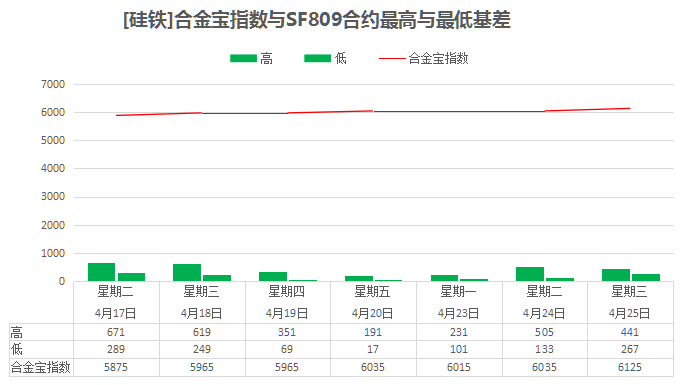This screenshot has height=385, width=682.
Task: Select the red 合金宝指数 legend line
Action: [x=392, y=58]
